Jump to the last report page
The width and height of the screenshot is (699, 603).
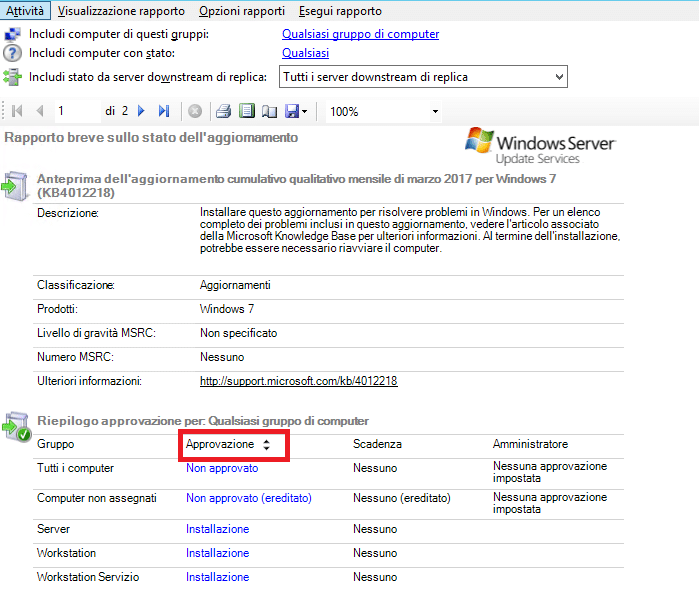(164, 111)
